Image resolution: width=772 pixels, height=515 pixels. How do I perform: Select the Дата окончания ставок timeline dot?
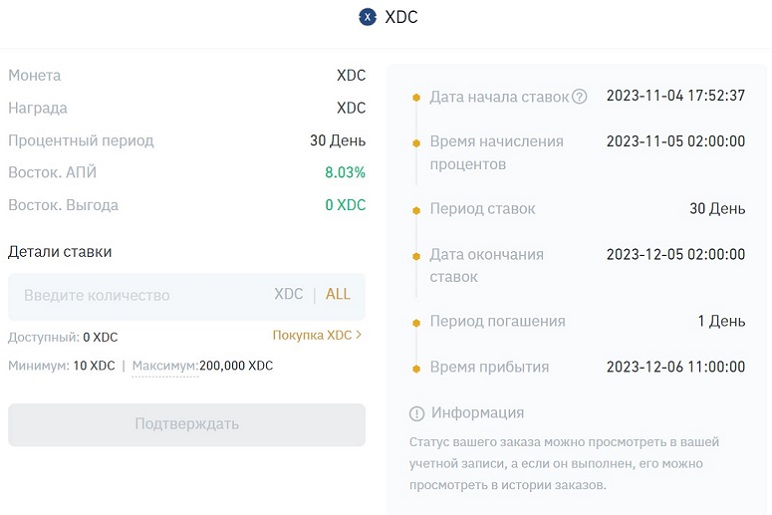pyautogui.click(x=416, y=255)
